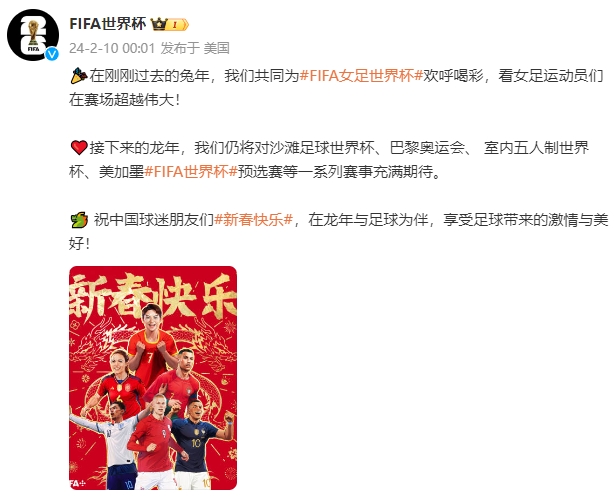Open the FIFA World Cup profile avatar
Screen dimensions: 616x499
point(33,35)
